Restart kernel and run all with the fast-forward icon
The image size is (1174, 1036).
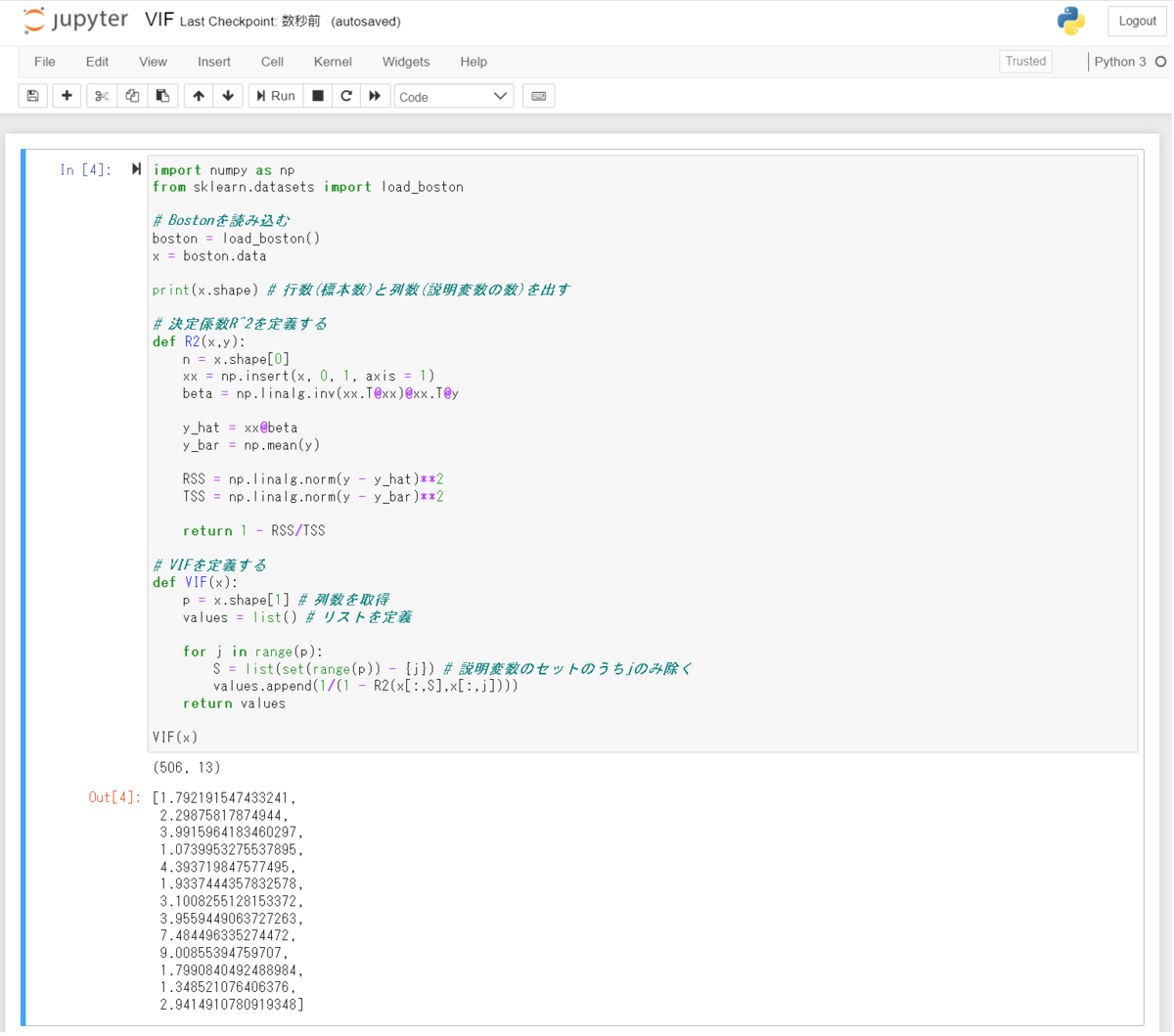point(375,96)
